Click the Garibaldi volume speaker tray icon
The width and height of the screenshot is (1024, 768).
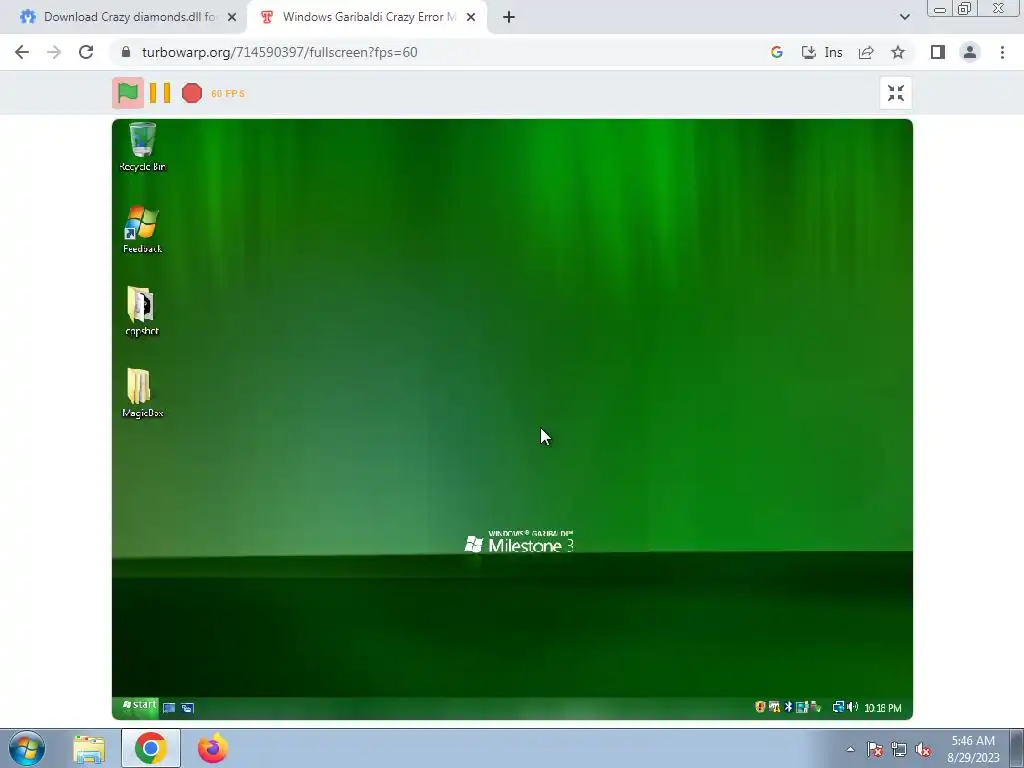[852, 707]
